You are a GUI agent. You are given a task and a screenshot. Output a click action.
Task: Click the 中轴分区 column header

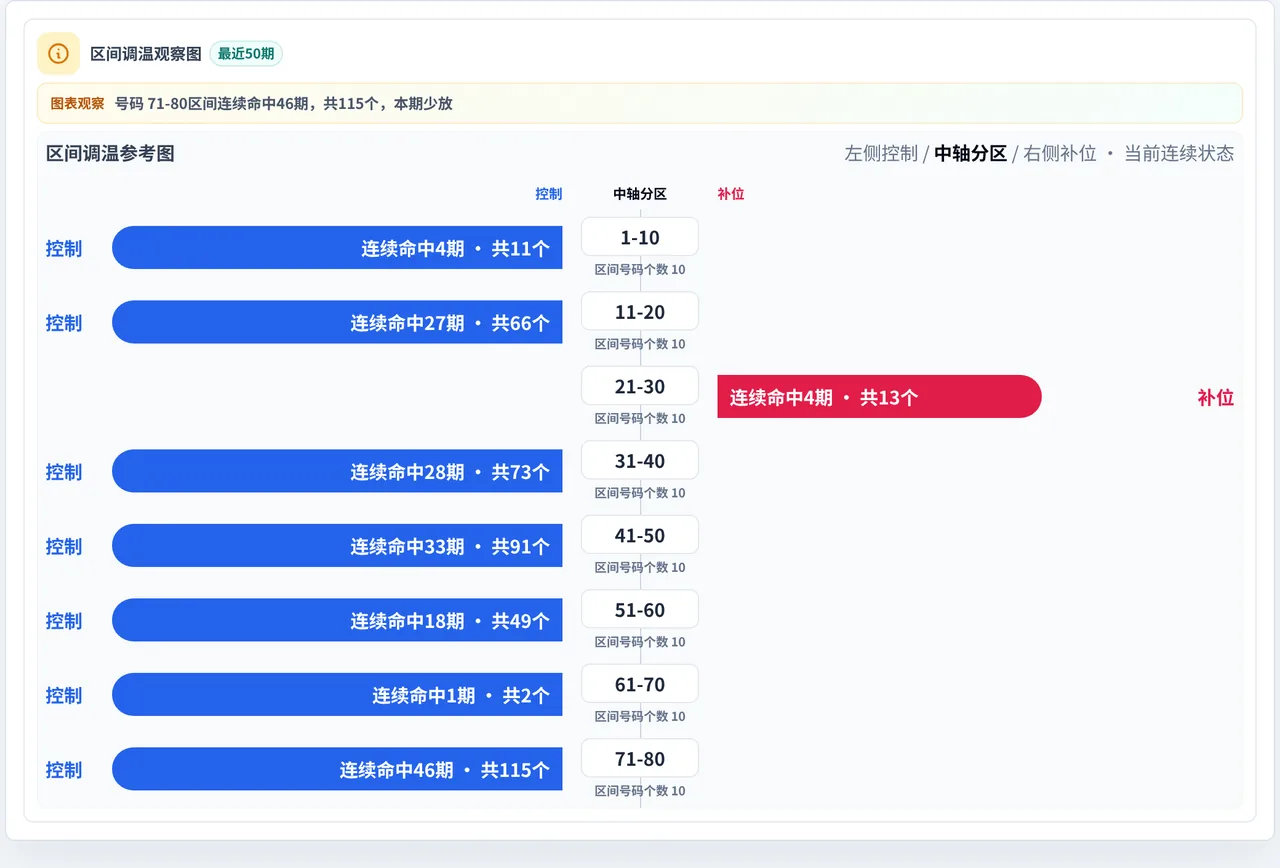click(640, 194)
